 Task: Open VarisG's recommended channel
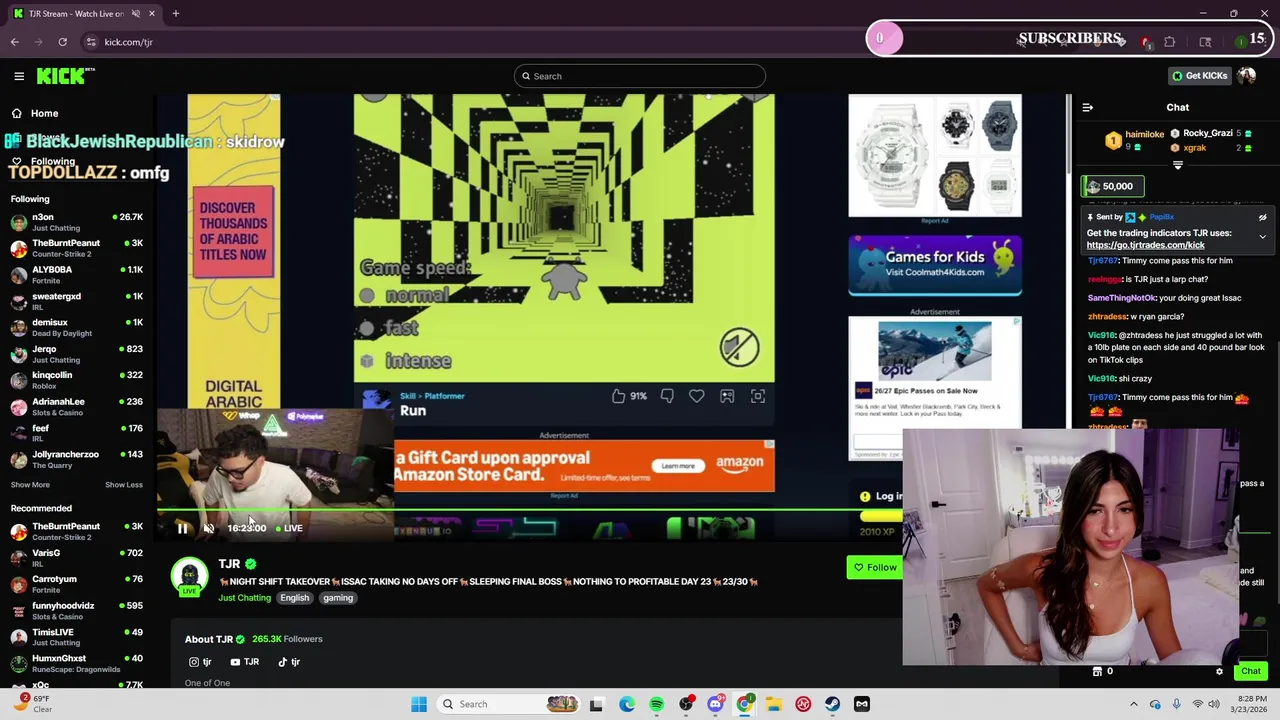(77, 558)
